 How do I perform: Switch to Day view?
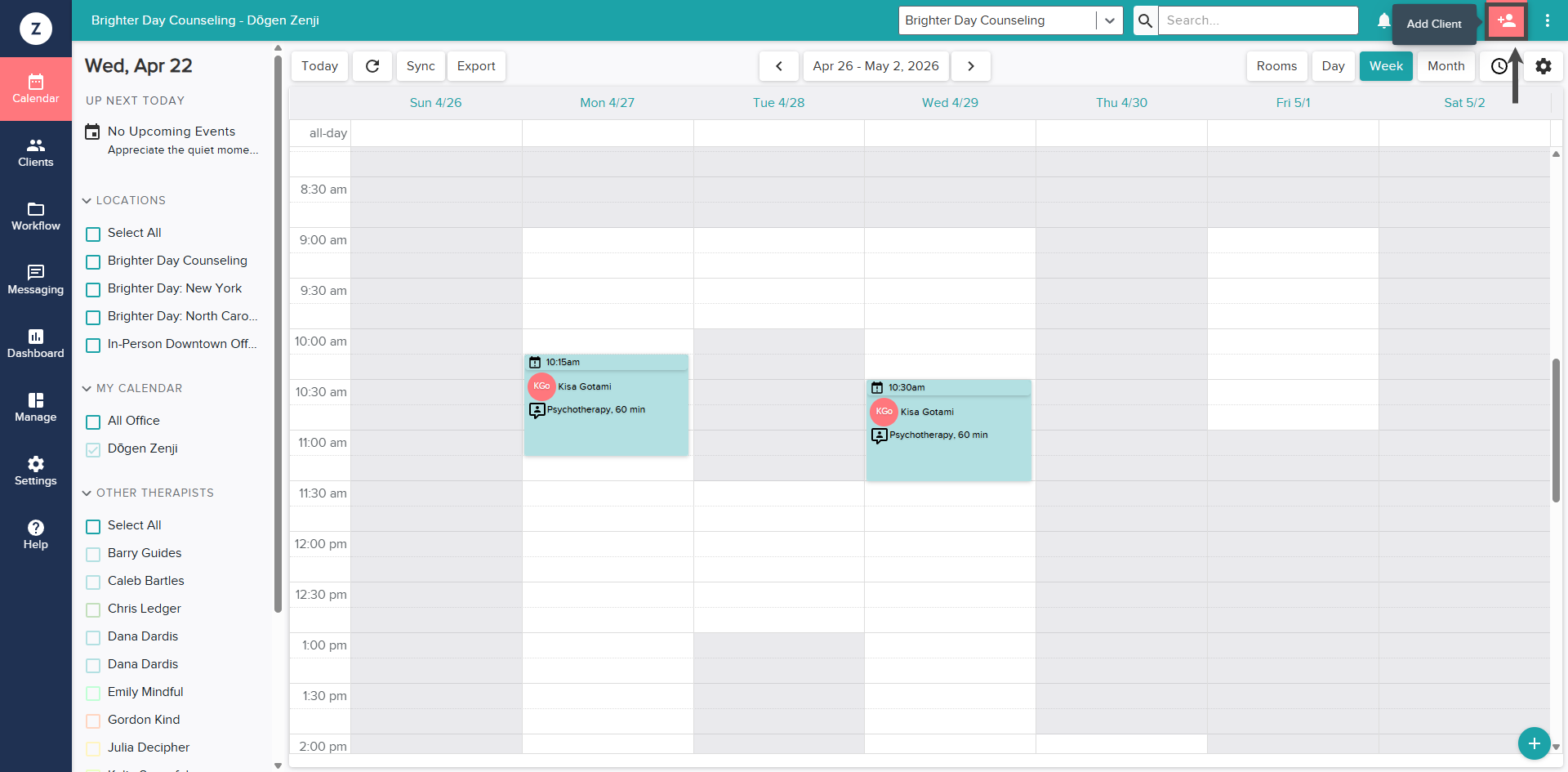coord(1333,66)
